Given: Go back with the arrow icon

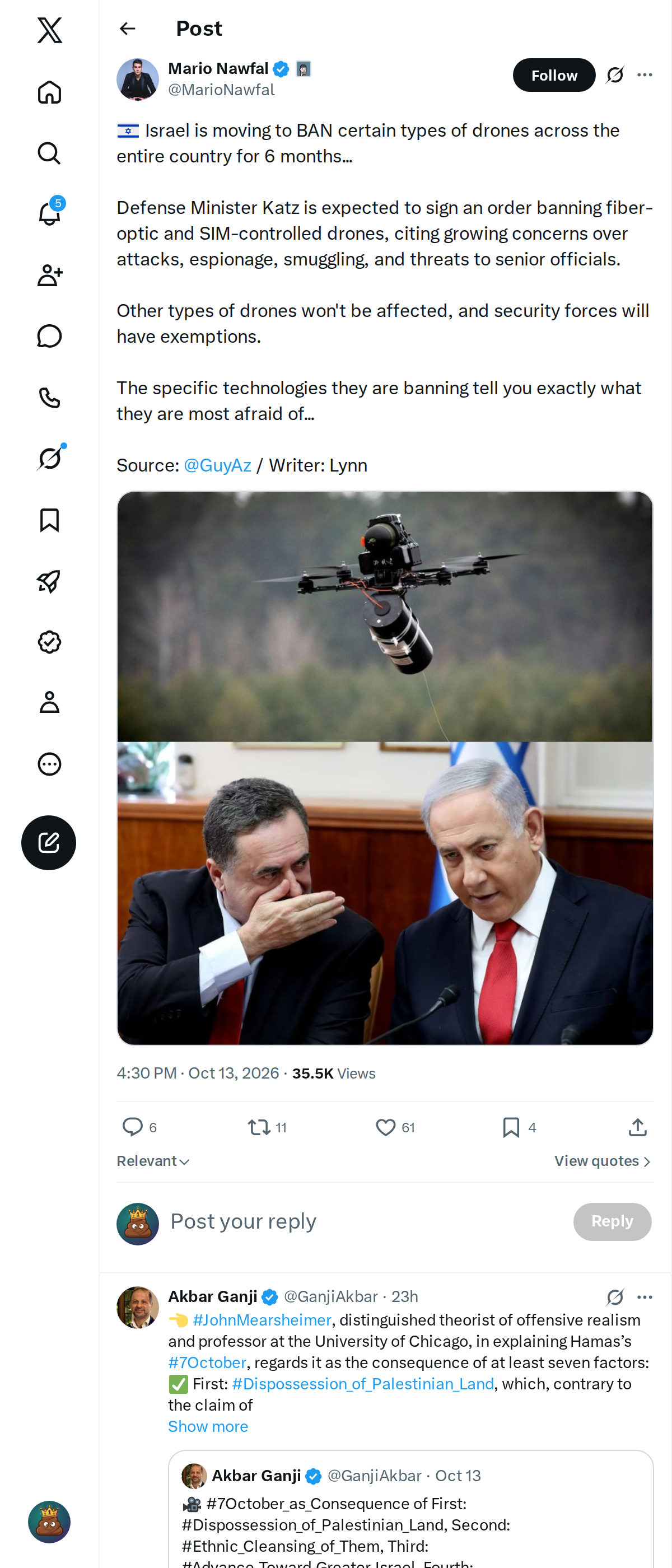Looking at the screenshot, I should pos(127,29).
